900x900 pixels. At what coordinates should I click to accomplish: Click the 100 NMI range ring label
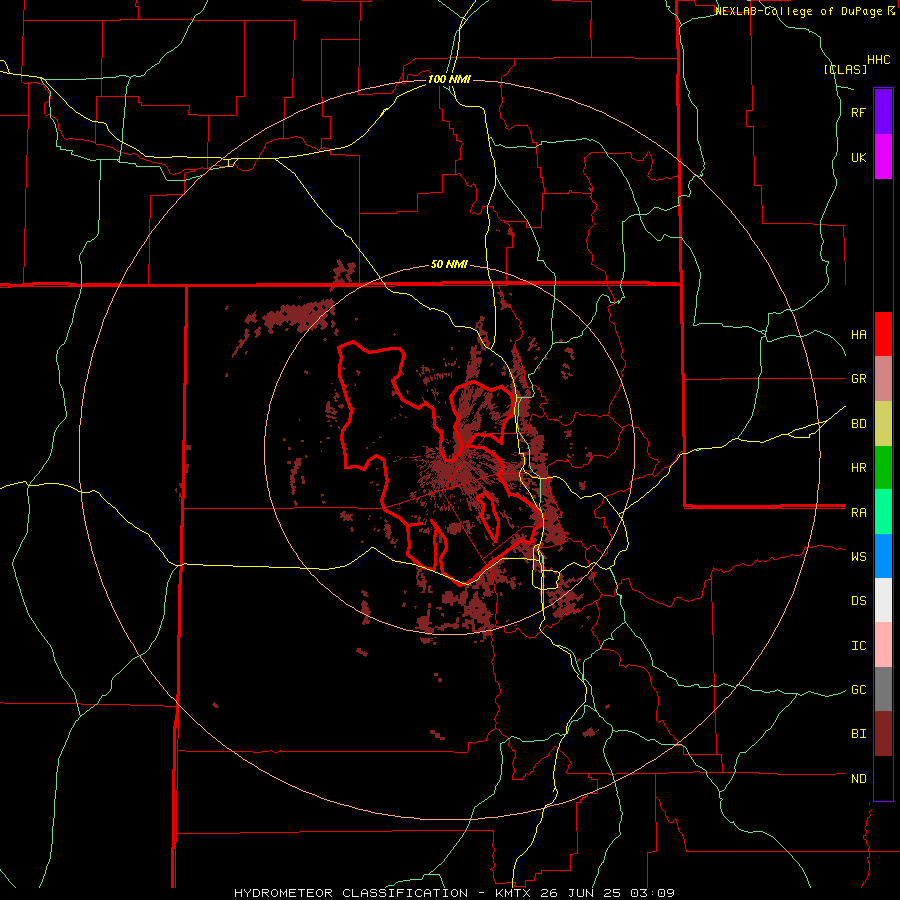449,79
